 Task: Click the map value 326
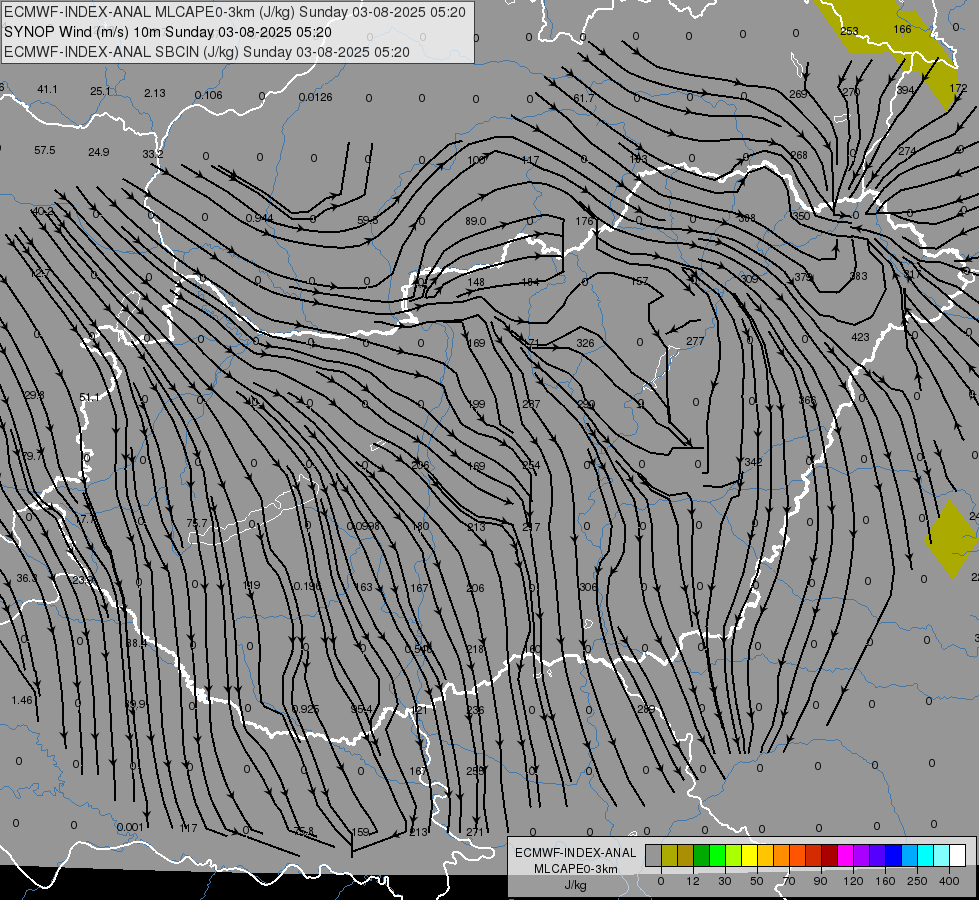[x=585, y=343]
